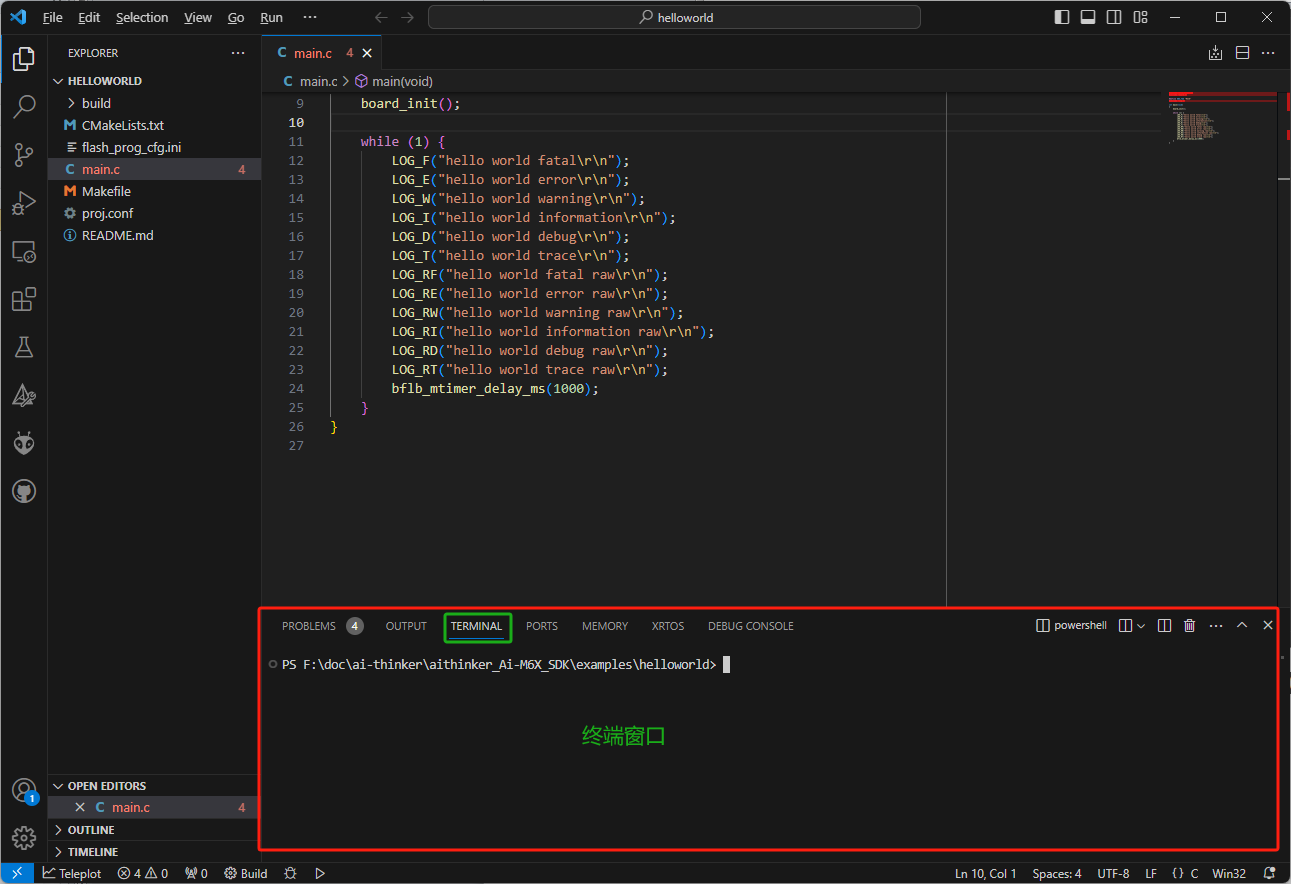Change the UTF-8 file encoding

click(x=1113, y=873)
